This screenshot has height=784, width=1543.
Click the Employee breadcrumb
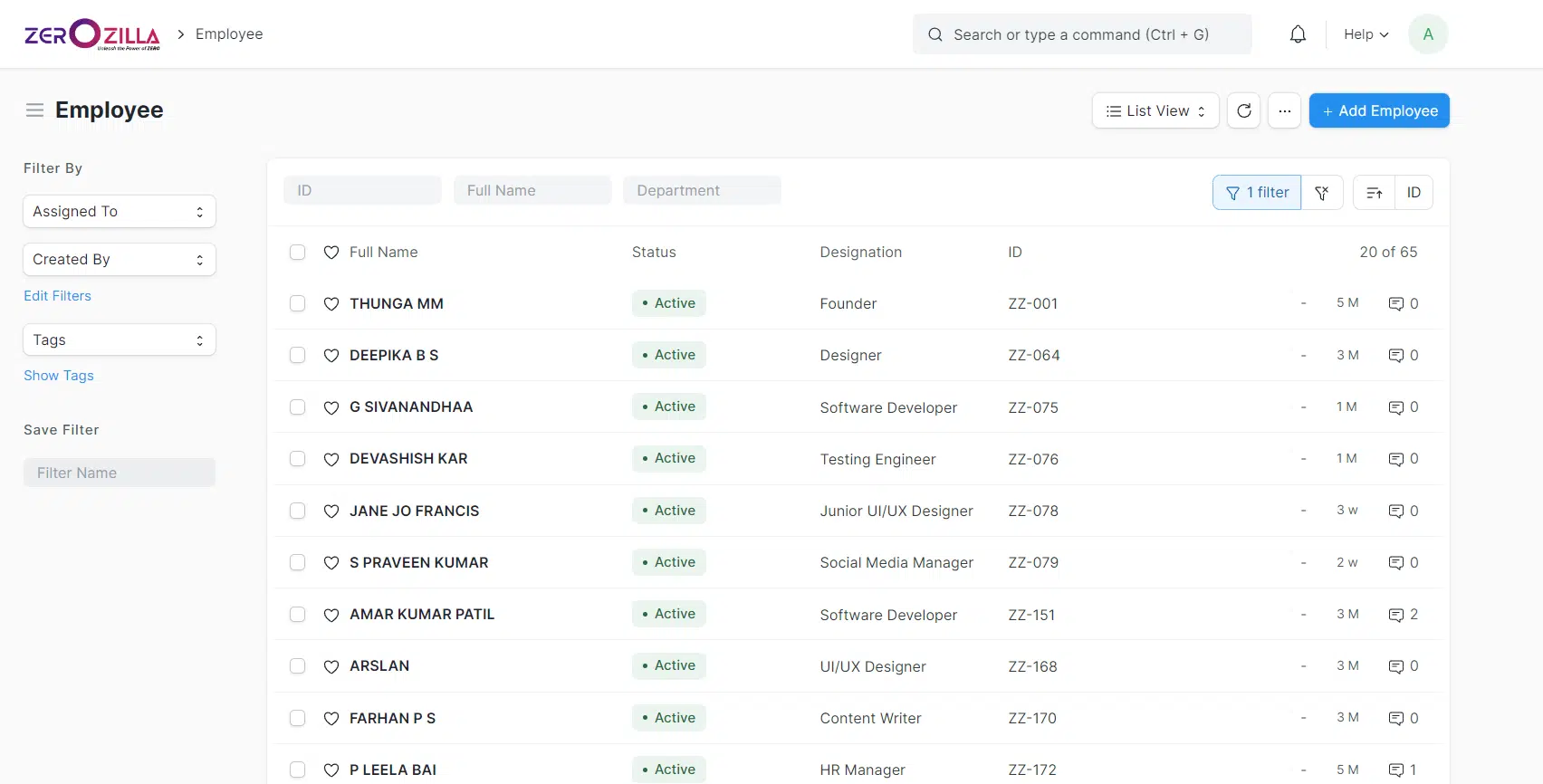point(229,34)
